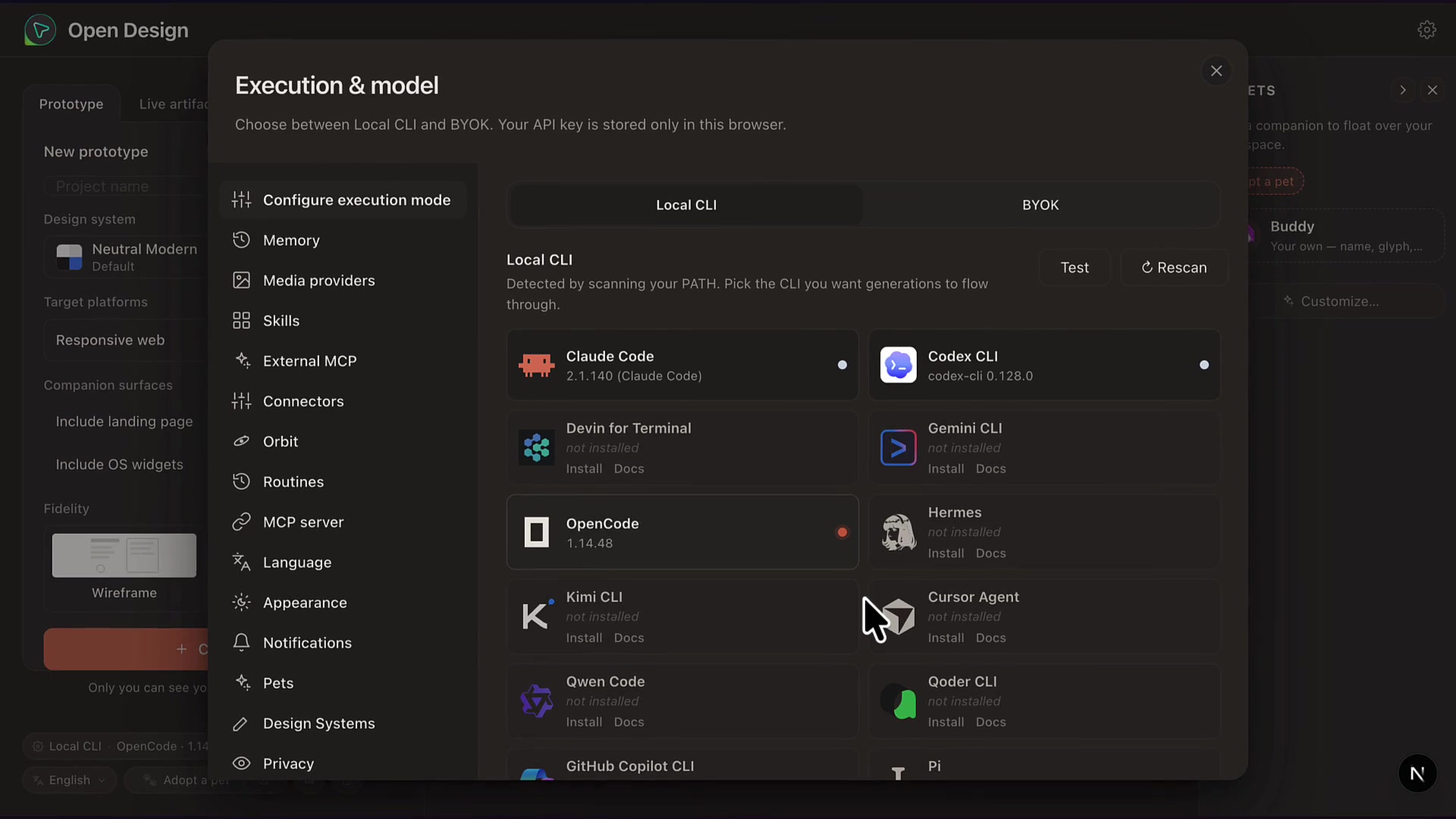Viewport: 1456px width, 819px height.
Task: Click the Media providers image icon
Action: [241, 281]
